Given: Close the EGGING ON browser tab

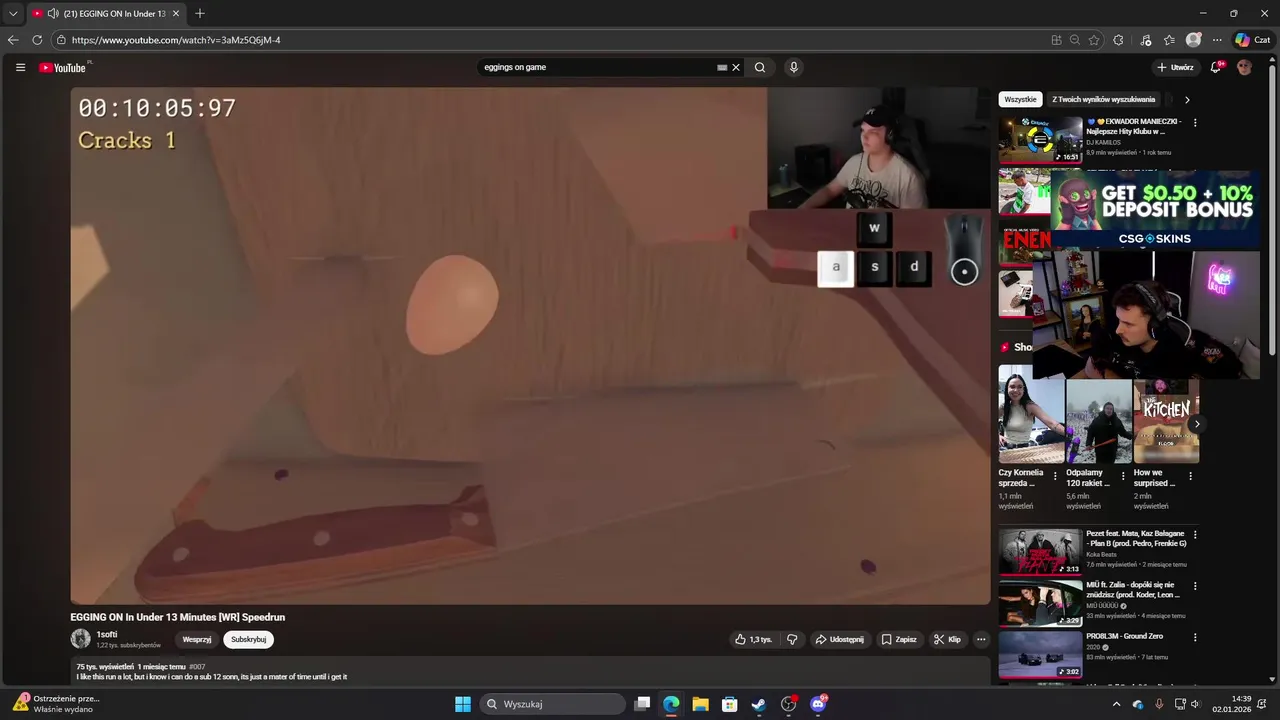Looking at the screenshot, I should [176, 14].
